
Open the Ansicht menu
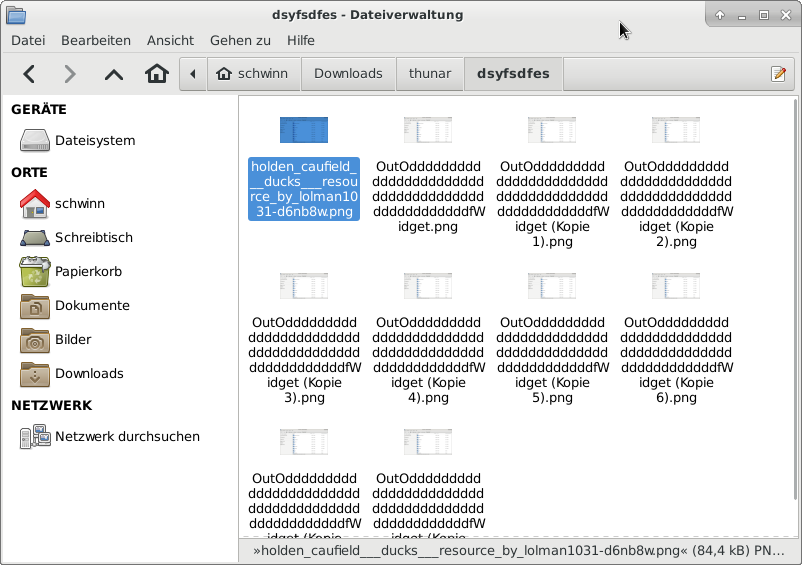[x=170, y=40]
